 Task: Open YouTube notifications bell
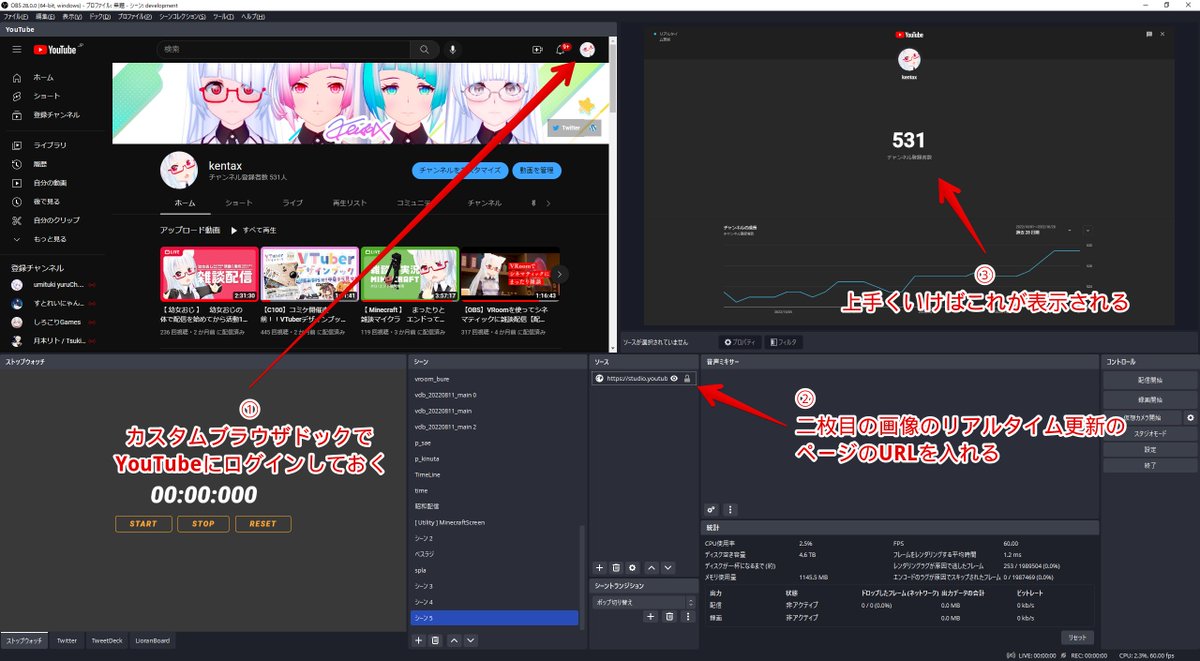[x=561, y=49]
